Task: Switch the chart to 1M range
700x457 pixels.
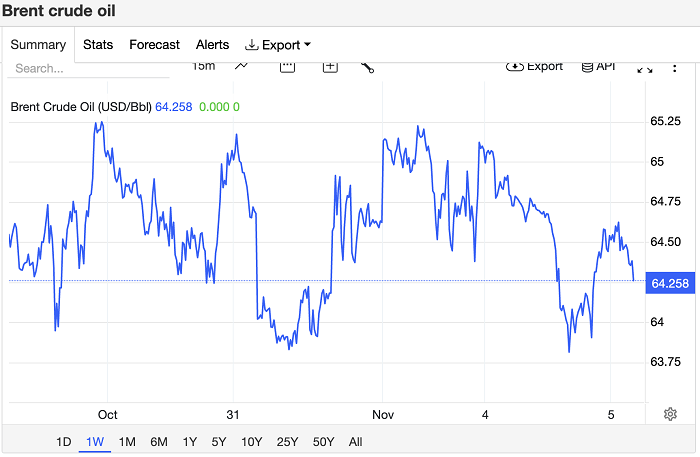Action: coord(127,442)
